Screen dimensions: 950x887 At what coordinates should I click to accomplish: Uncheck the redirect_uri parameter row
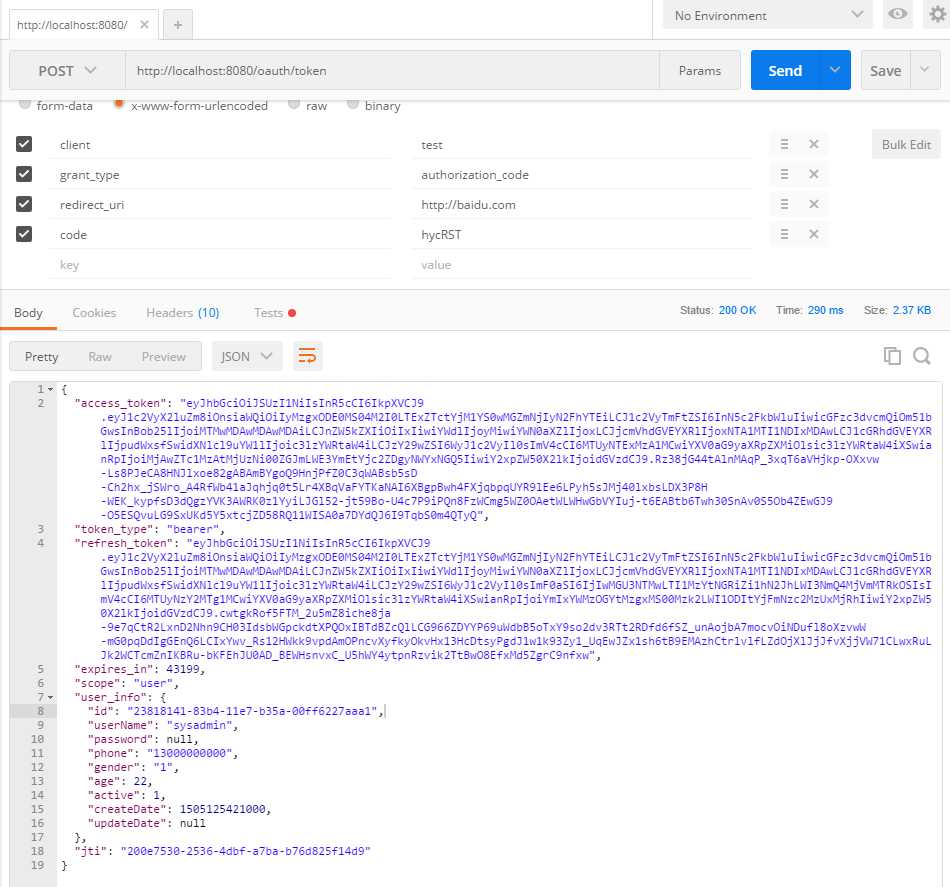(x=24, y=204)
